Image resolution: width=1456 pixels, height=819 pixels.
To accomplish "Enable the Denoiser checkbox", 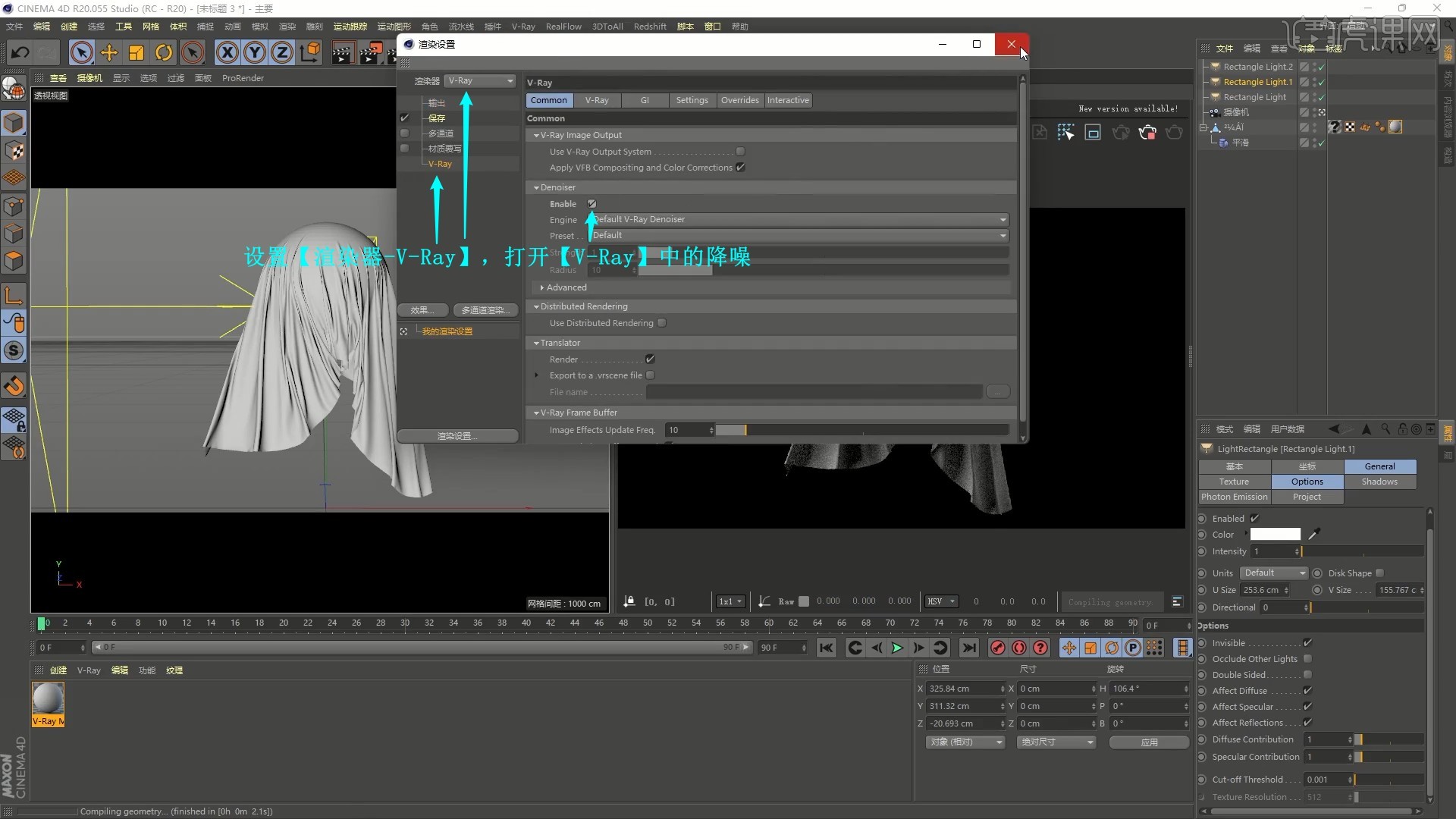I will [591, 203].
